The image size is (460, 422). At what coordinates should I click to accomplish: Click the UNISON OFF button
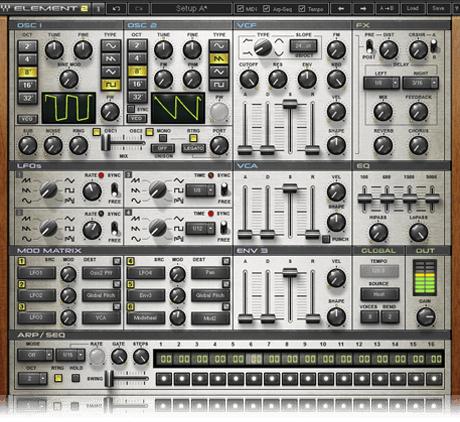[x=162, y=148]
